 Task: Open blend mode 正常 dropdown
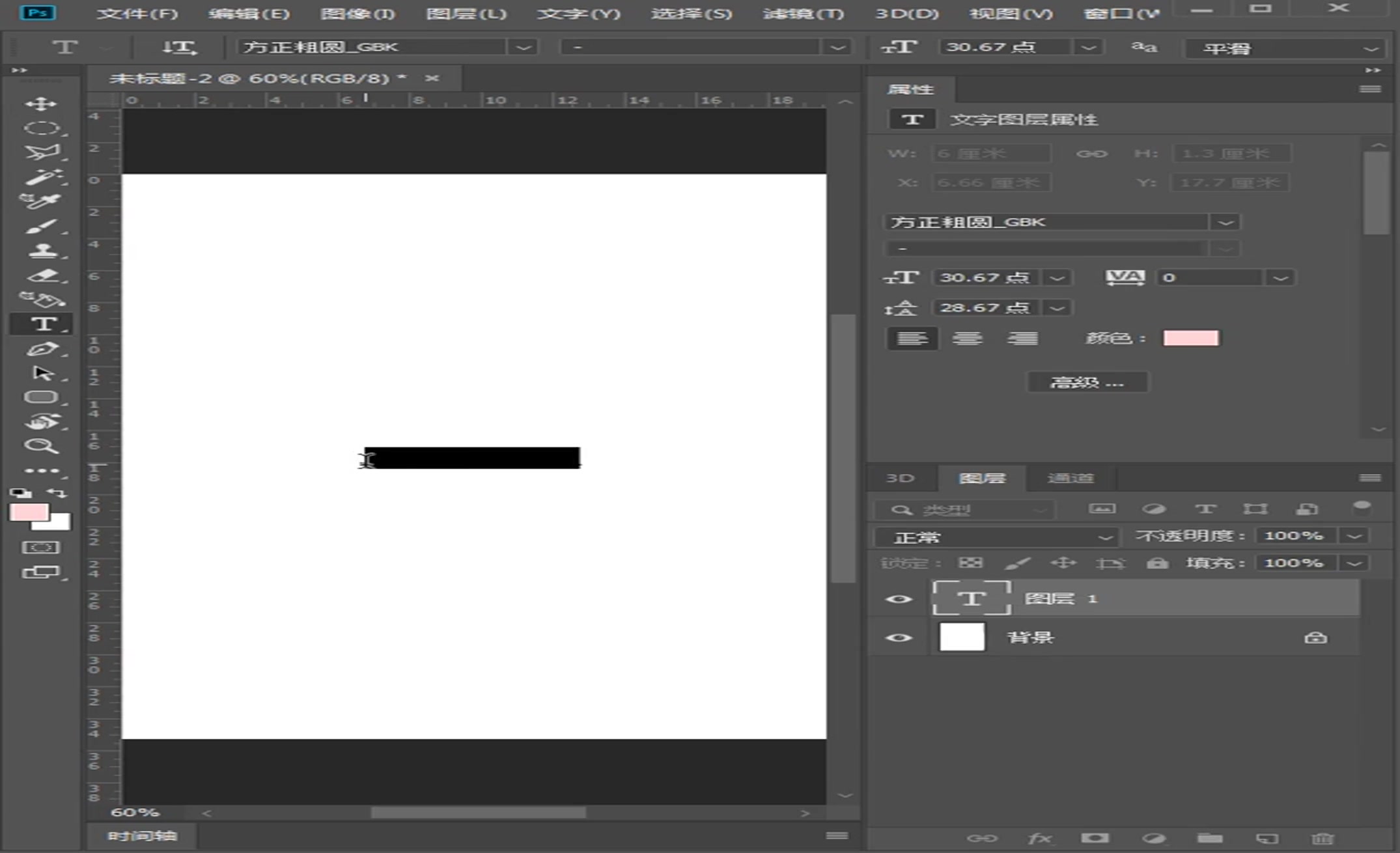pyautogui.click(x=996, y=538)
